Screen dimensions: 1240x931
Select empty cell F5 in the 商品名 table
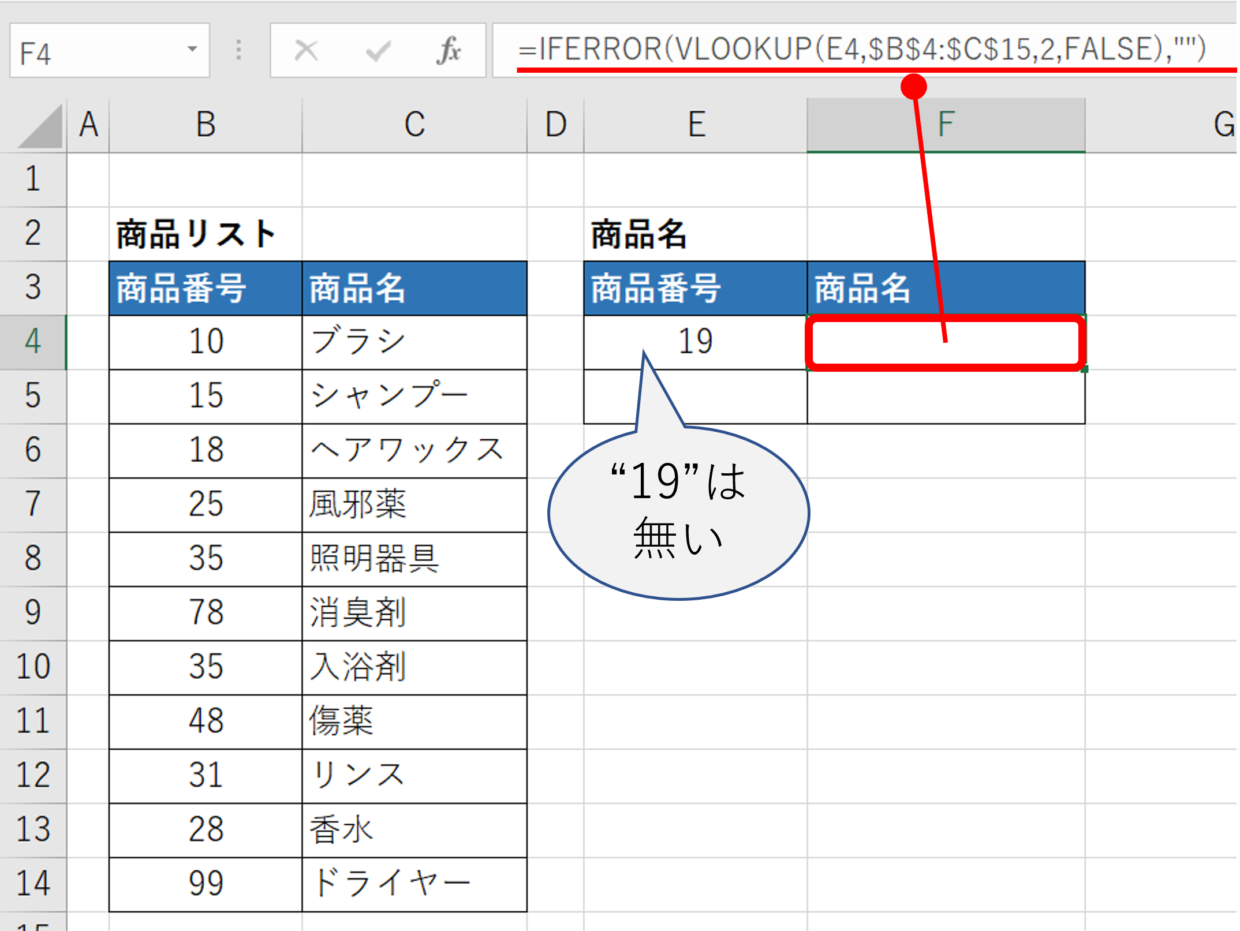tap(946, 396)
